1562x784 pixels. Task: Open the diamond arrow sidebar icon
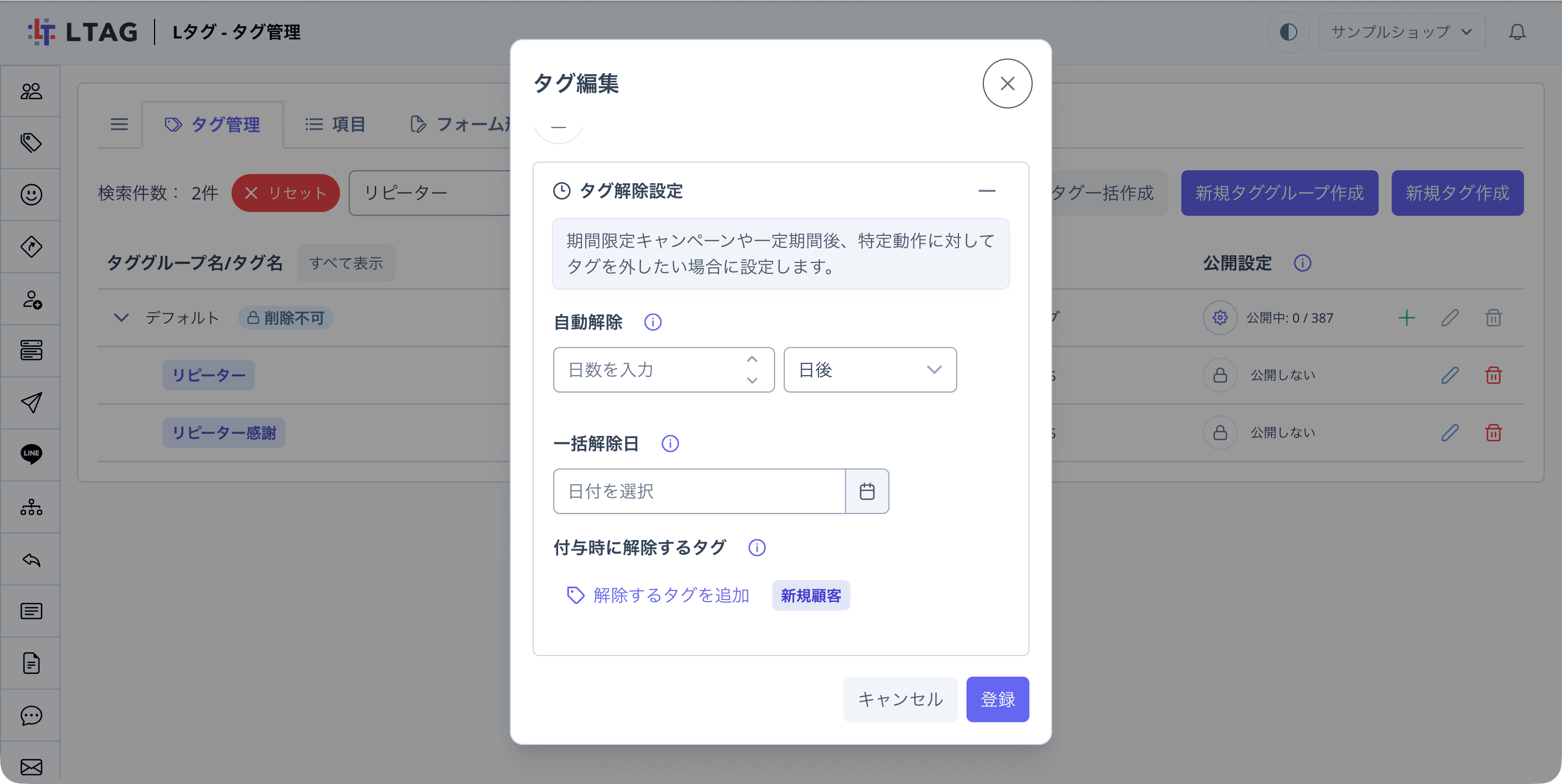(31, 247)
